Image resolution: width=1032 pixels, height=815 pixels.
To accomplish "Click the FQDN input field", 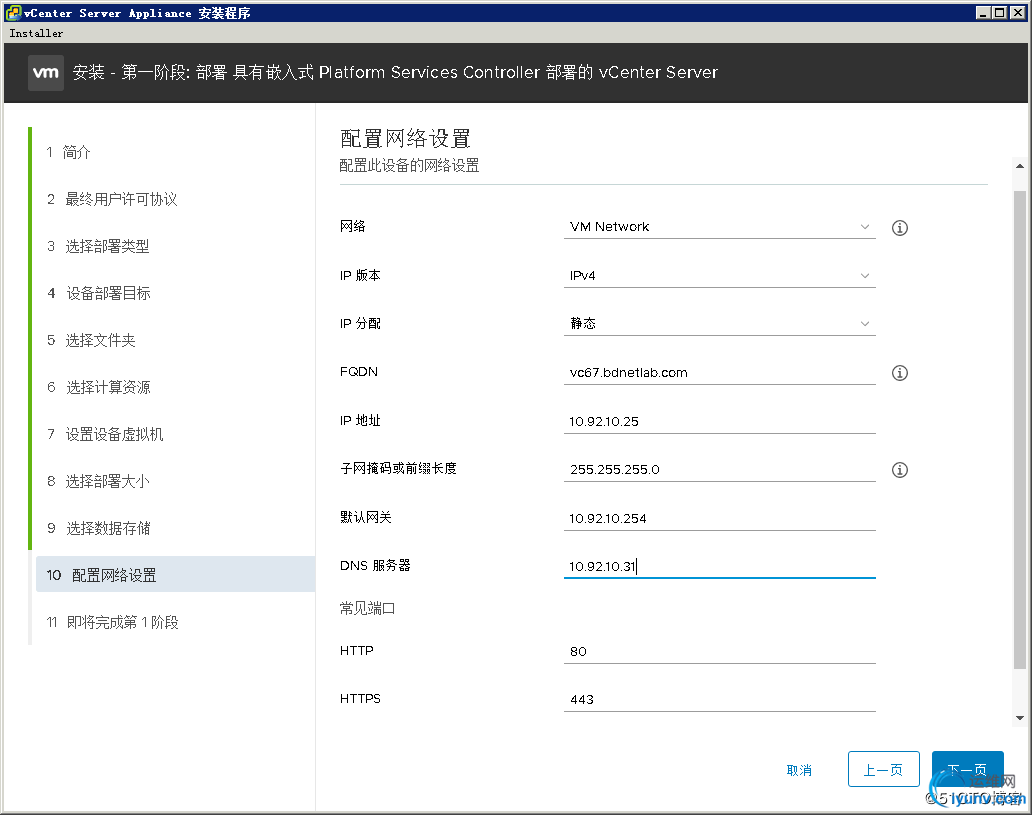I will pos(719,373).
